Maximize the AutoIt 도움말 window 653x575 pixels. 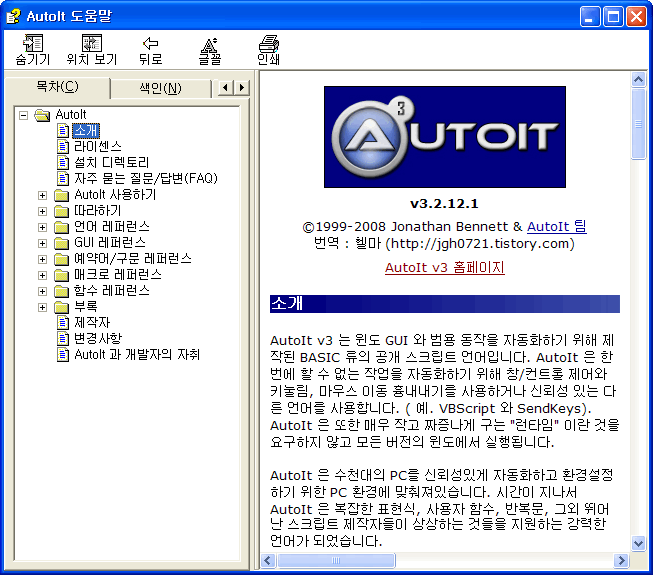613,16
